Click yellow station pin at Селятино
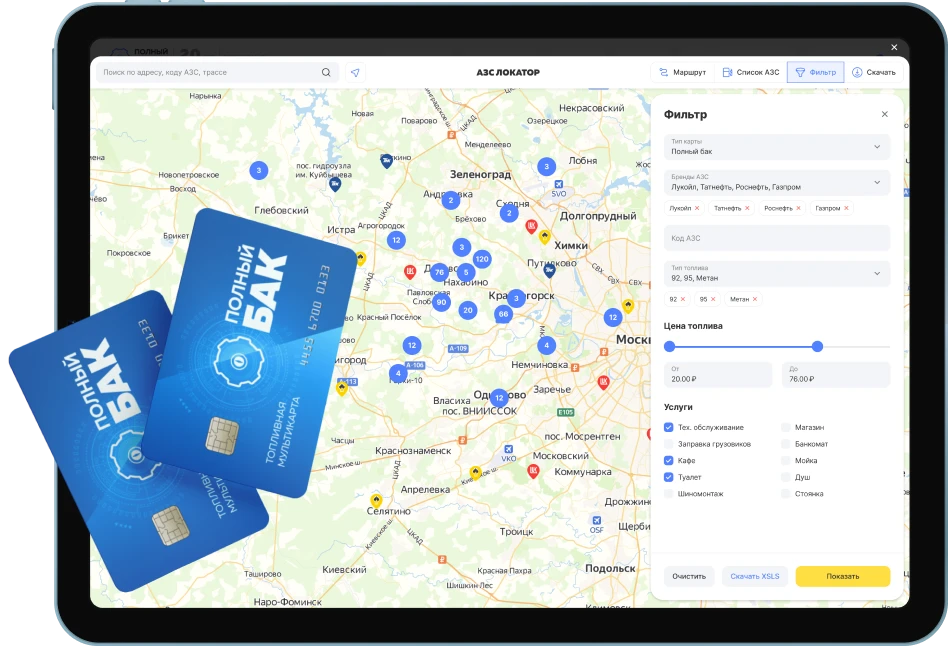 tap(376, 500)
